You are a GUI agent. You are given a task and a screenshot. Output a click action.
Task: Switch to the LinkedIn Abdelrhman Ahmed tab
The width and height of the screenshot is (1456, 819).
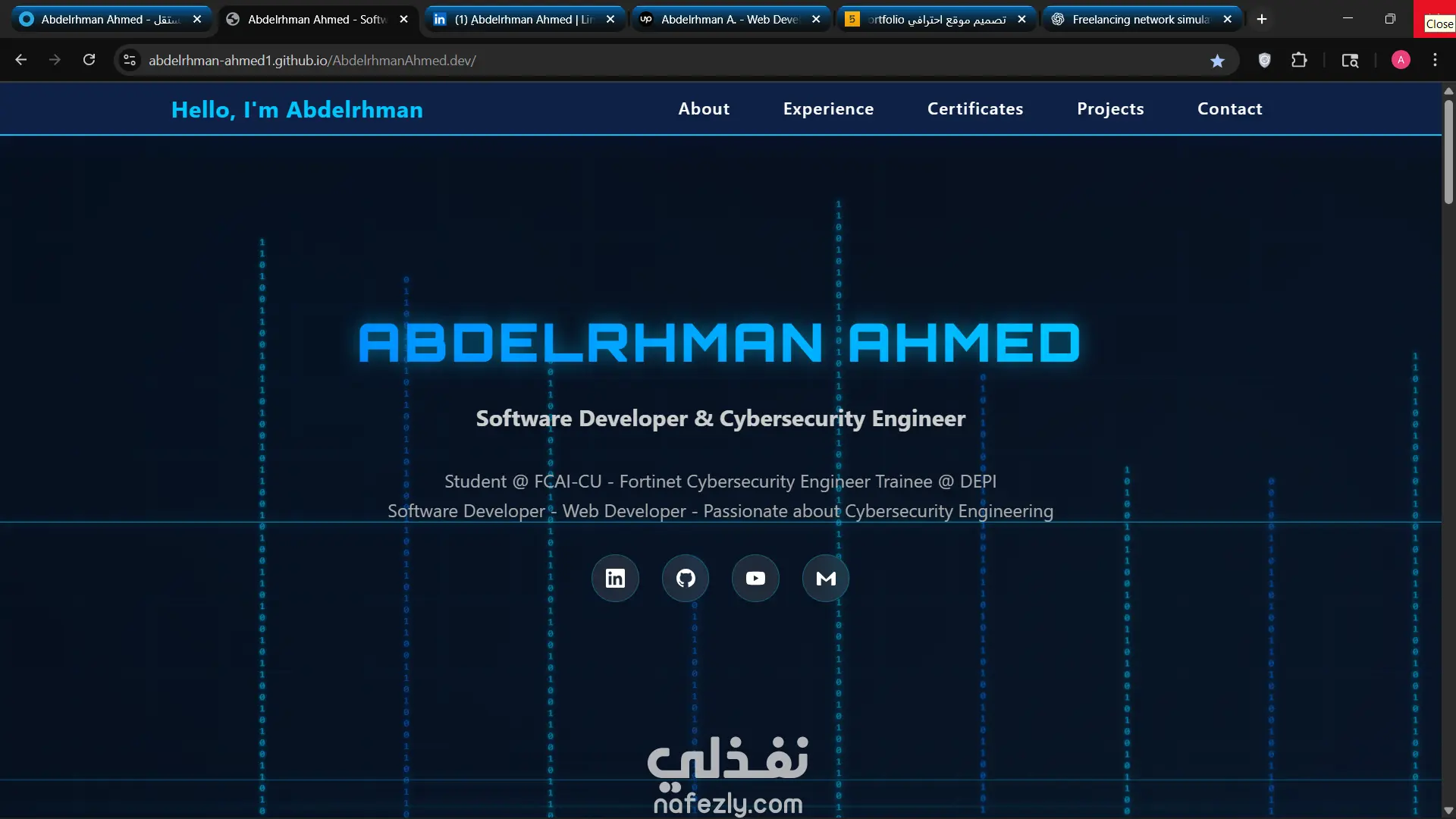(x=523, y=19)
